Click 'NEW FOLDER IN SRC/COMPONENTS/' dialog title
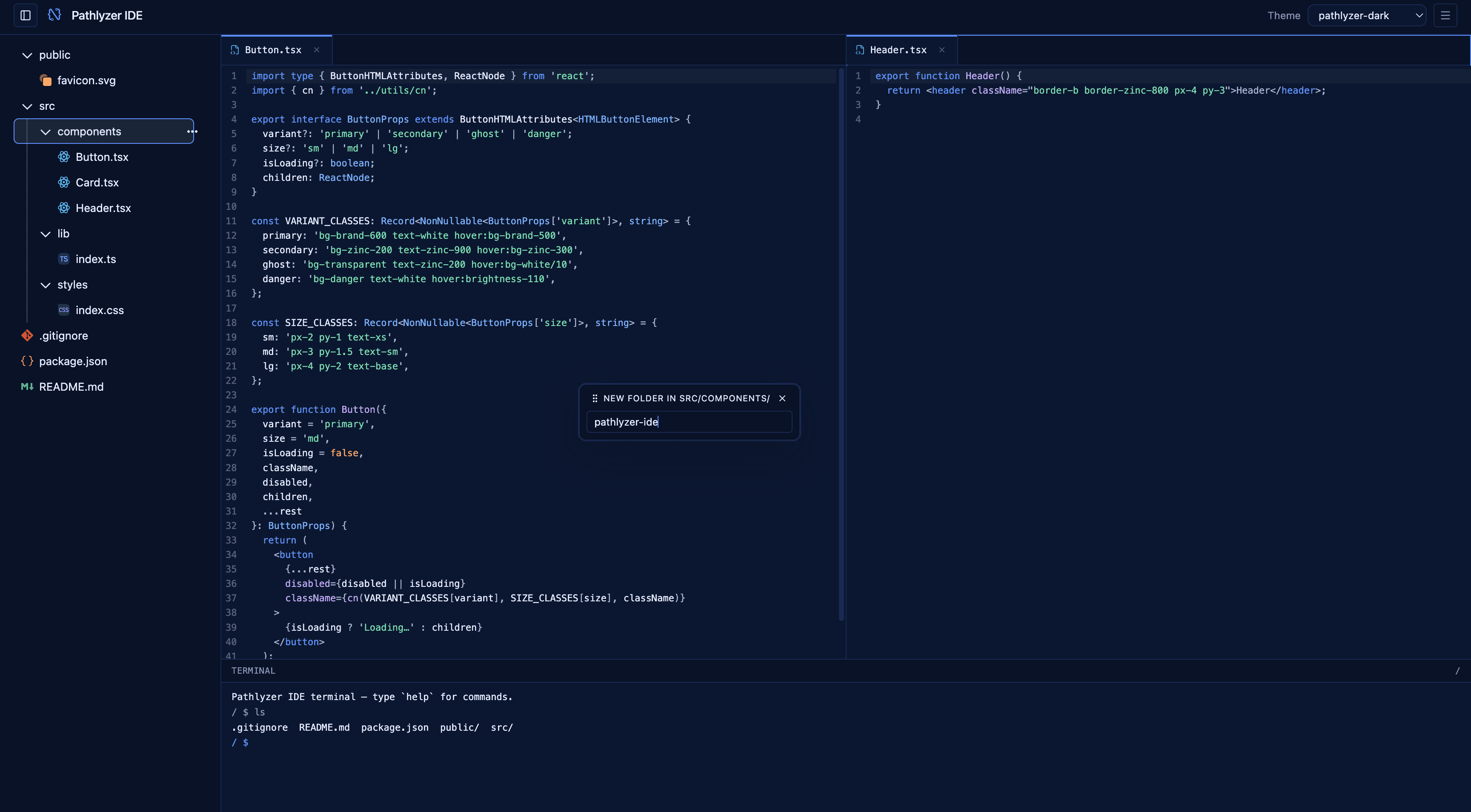Image resolution: width=1471 pixels, height=812 pixels. (x=687, y=399)
